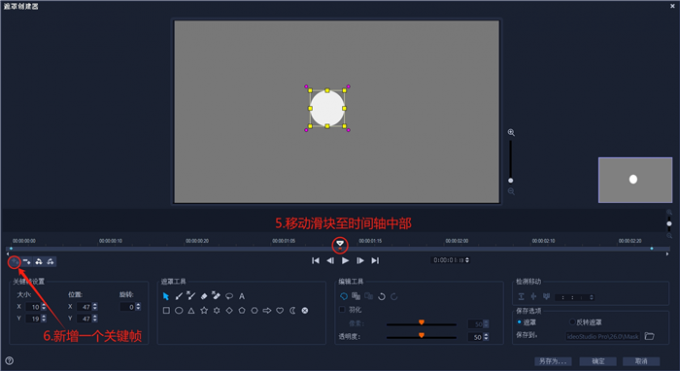Choose the six-point star shape tool

pos(216,311)
